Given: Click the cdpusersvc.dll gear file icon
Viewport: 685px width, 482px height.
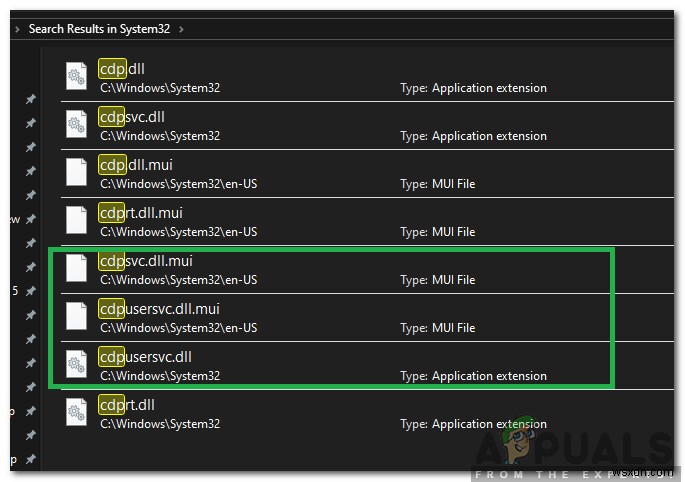Looking at the screenshot, I should pos(76,364).
